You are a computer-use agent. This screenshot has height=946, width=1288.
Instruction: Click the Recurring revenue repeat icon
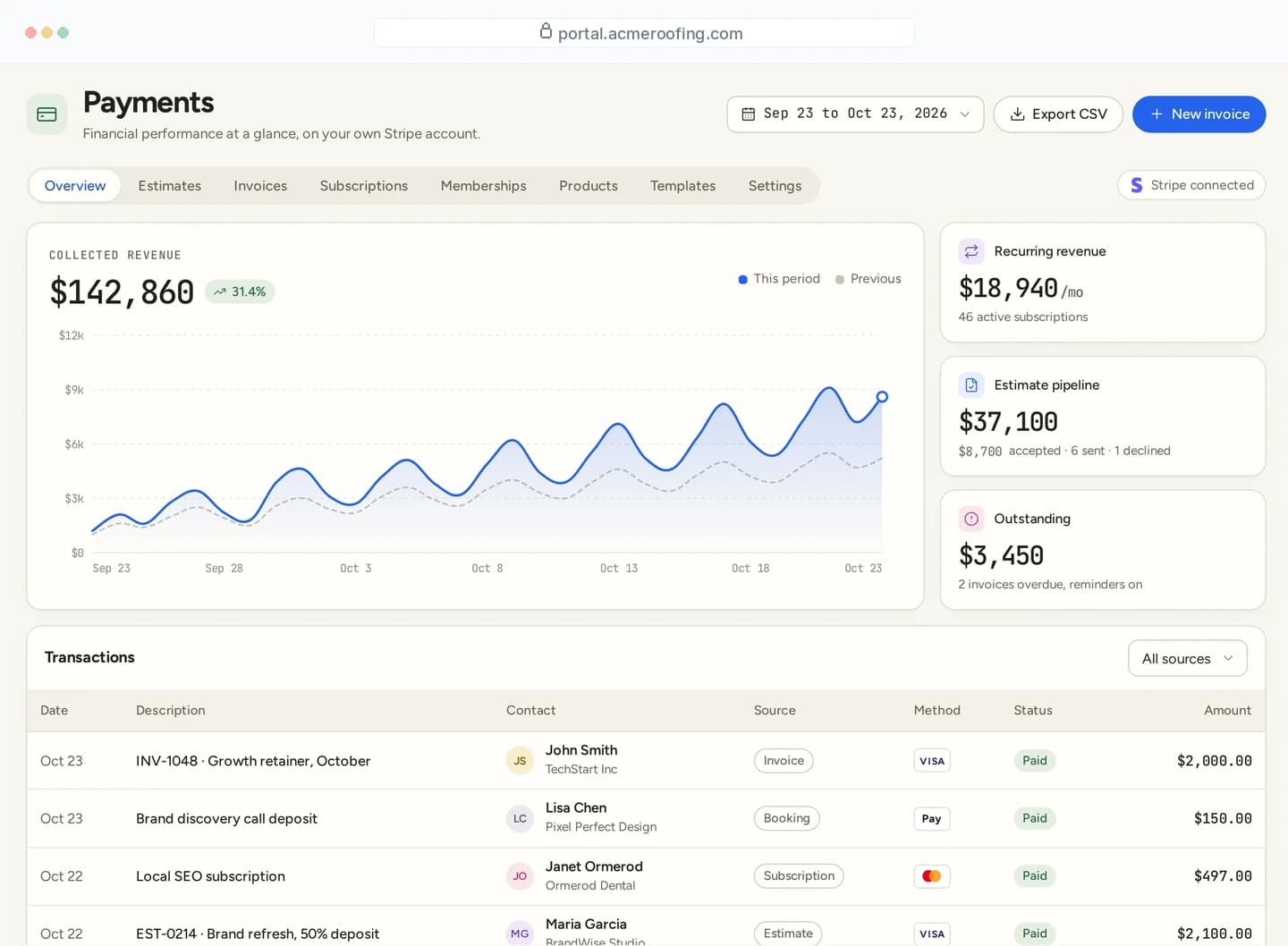(x=971, y=251)
